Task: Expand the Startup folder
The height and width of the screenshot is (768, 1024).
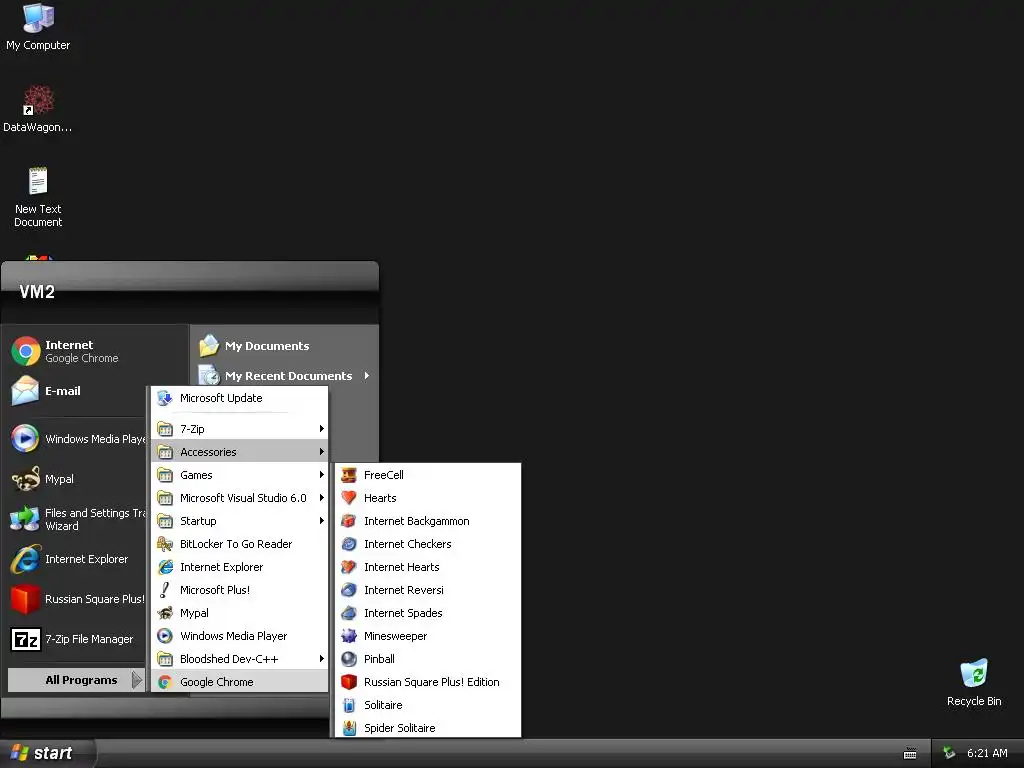Action: [240, 521]
